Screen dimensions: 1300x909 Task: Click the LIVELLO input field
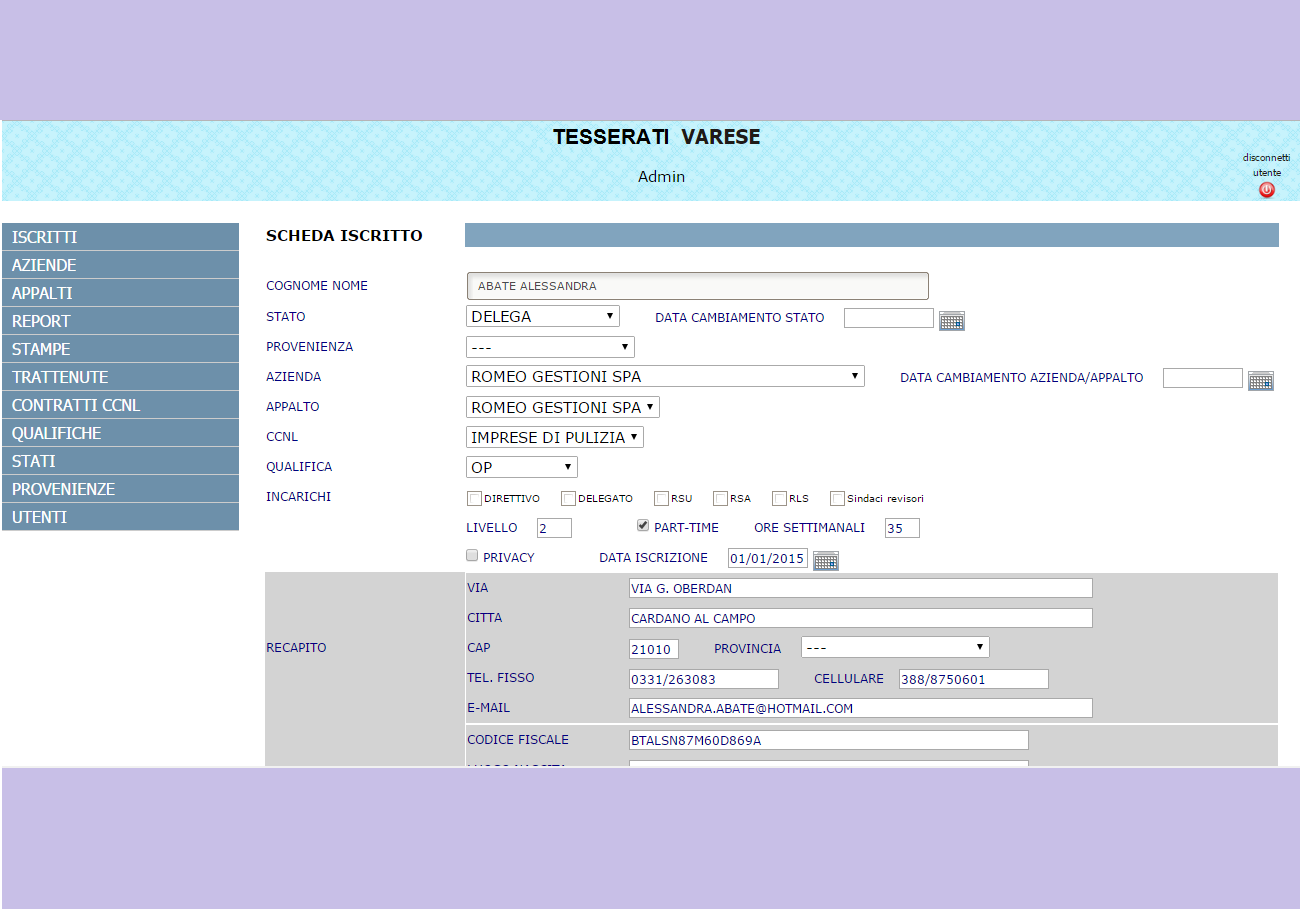(554, 528)
